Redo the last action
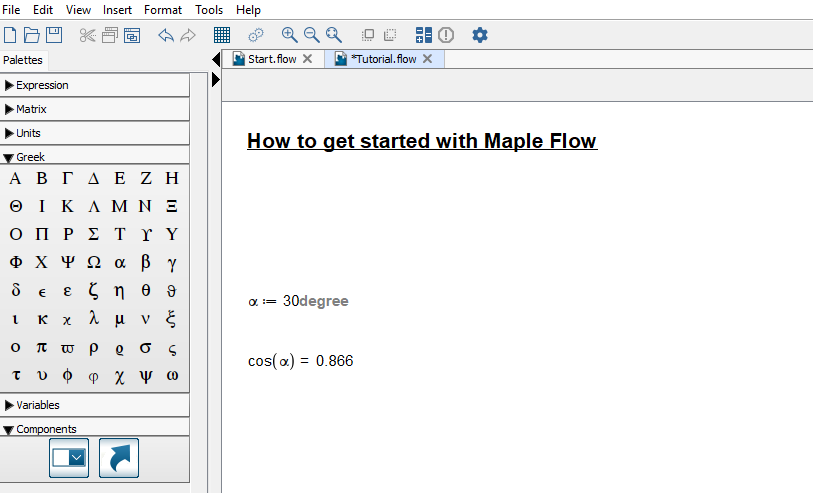This screenshot has width=813, height=493. click(188, 35)
